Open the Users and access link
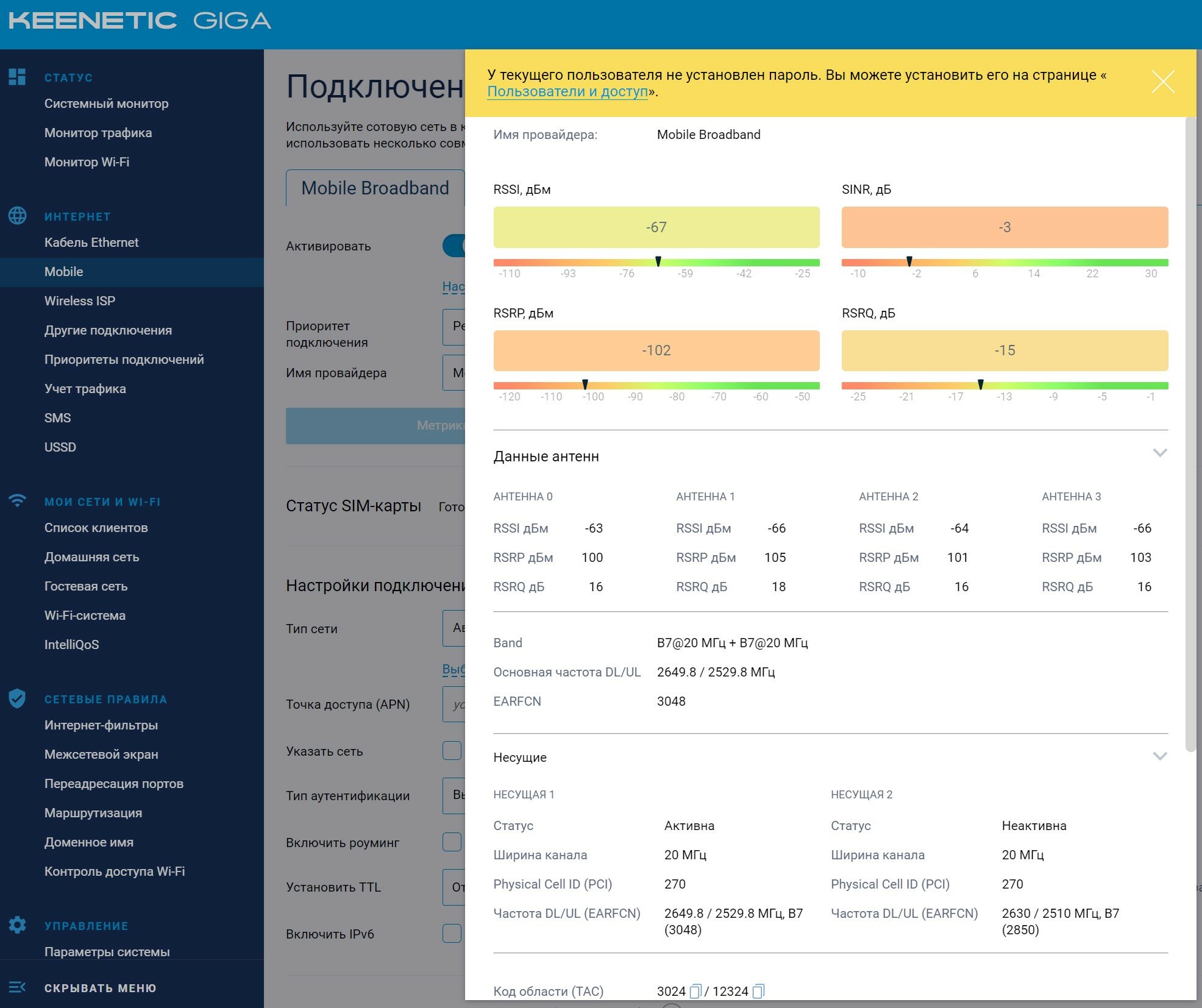The image size is (1202, 1008). pos(567,92)
